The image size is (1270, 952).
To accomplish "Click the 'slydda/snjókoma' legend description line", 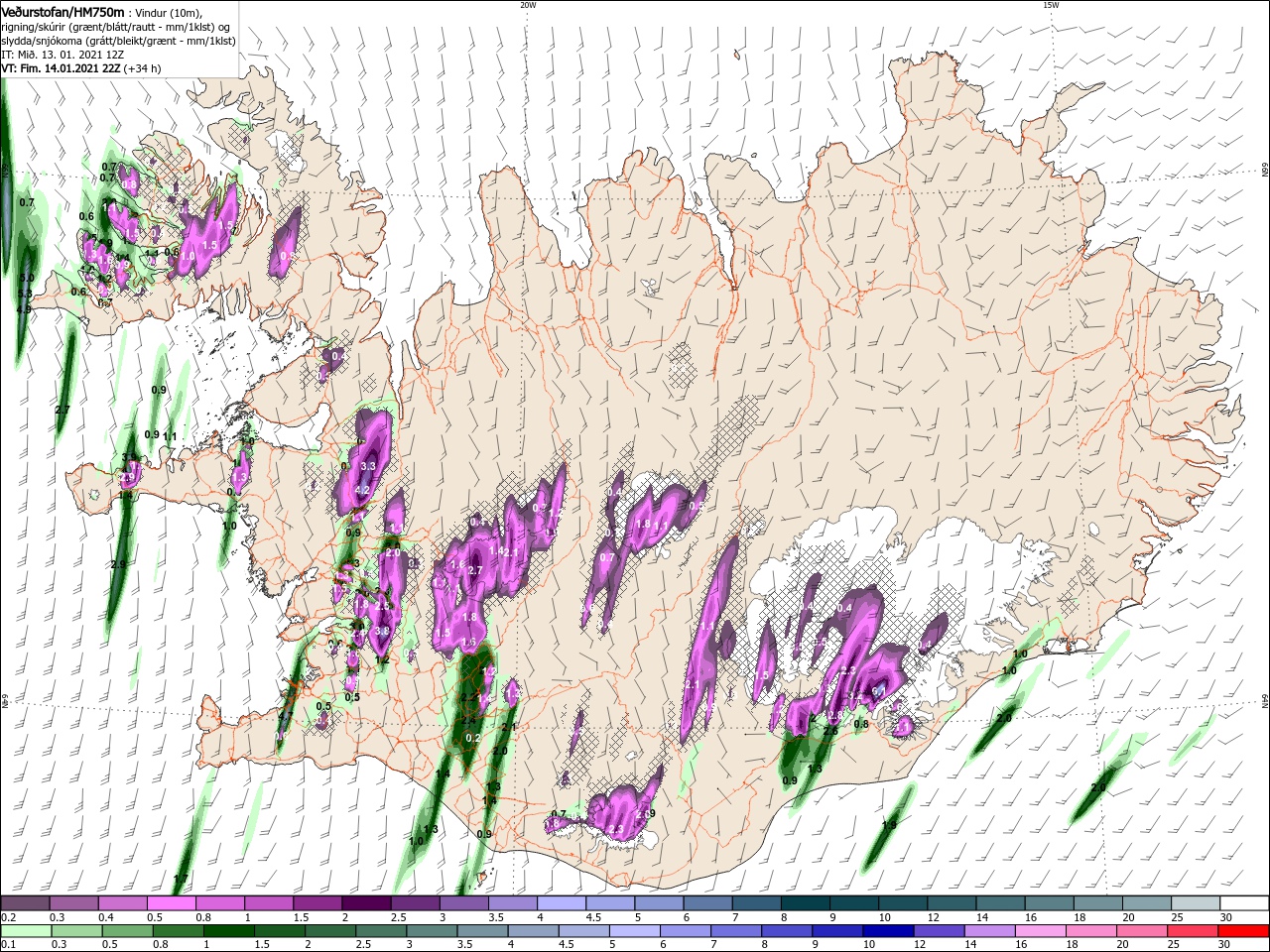I will pos(118,41).
